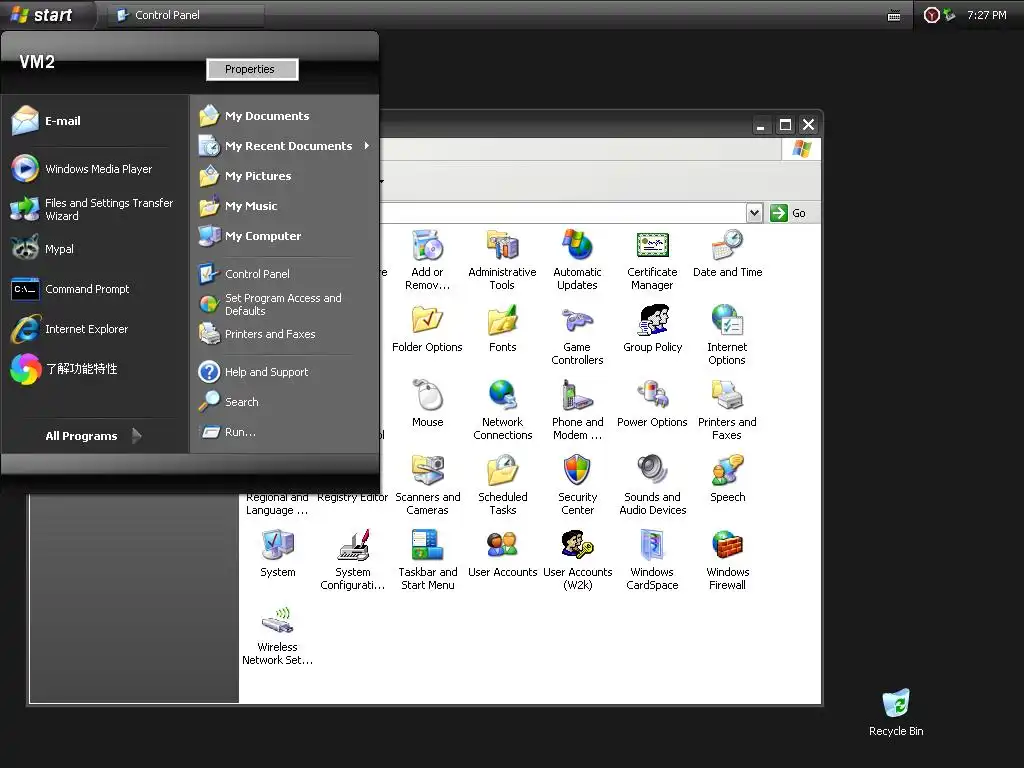This screenshot has width=1024, height=768.
Task: Open User Accounts applet
Action: (x=502, y=554)
